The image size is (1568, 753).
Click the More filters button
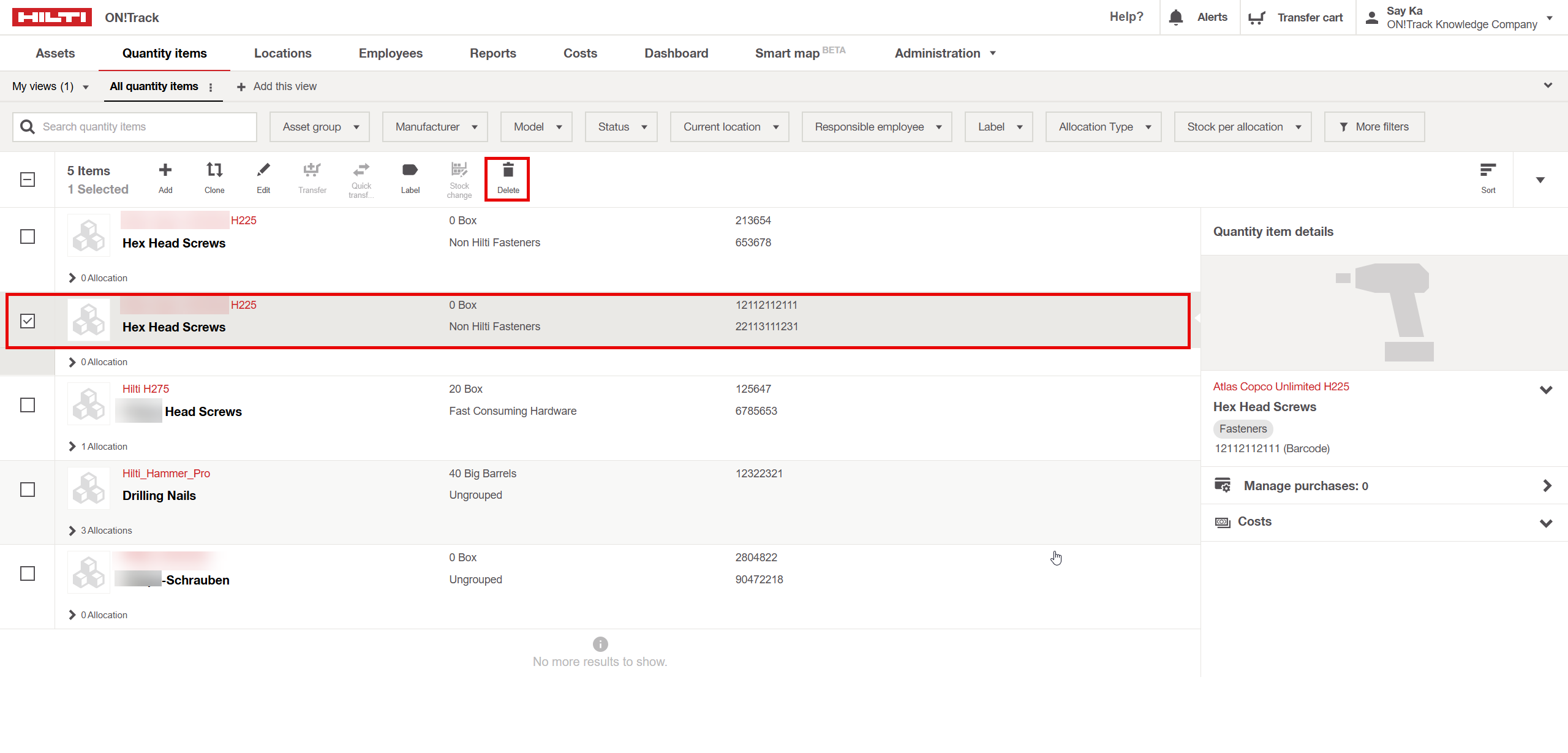click(x=1374, y=127)
